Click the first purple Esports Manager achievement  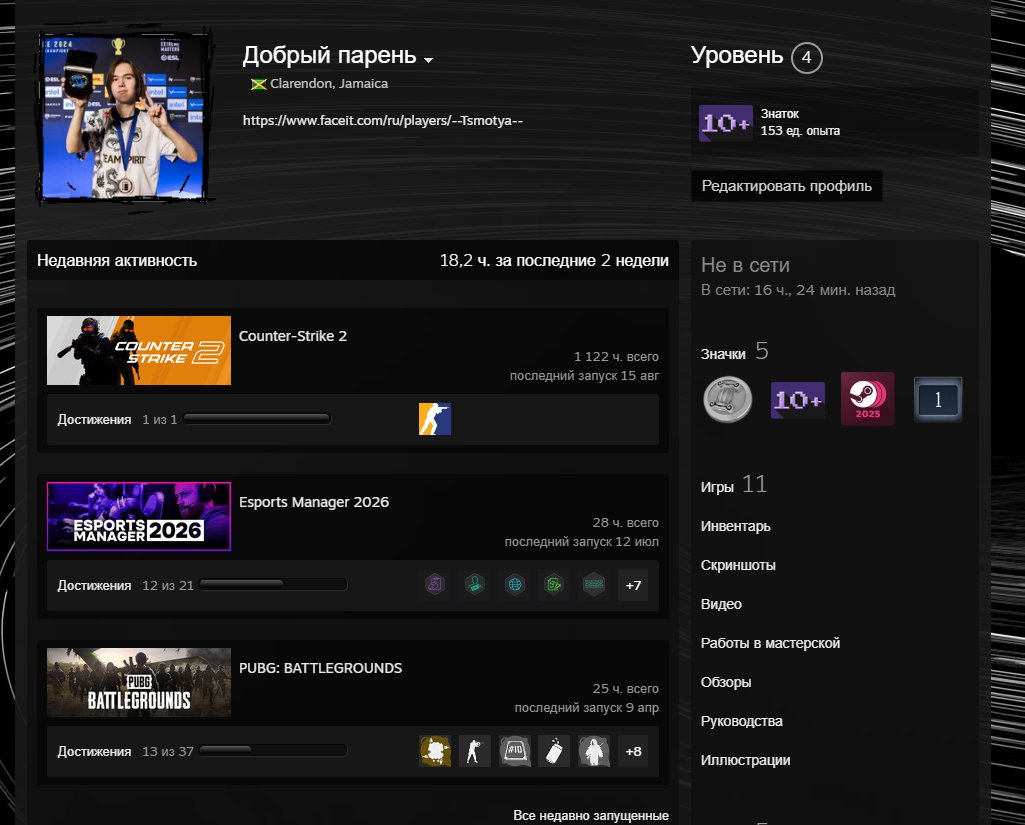[435, 584]
